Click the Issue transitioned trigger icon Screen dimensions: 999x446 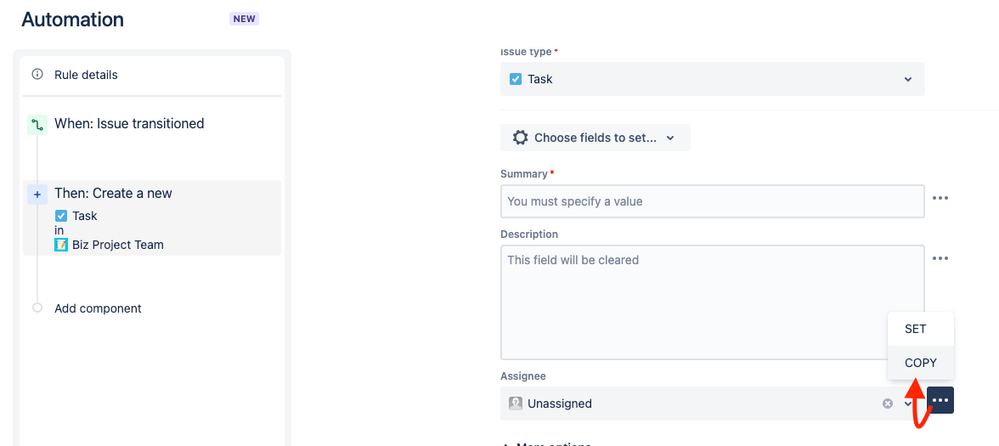click(38, 125)
